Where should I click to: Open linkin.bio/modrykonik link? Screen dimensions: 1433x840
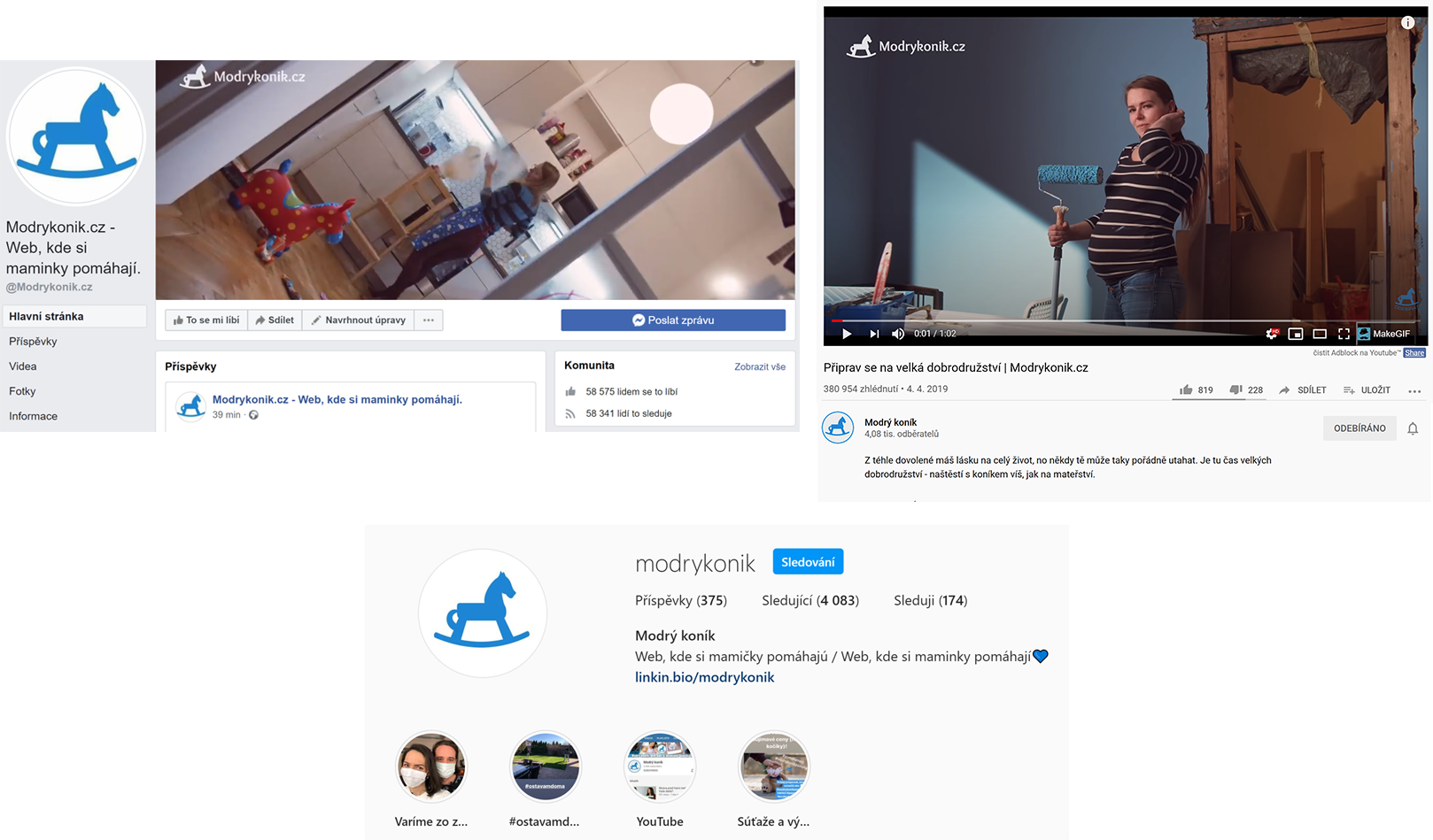tap(705, 677)
